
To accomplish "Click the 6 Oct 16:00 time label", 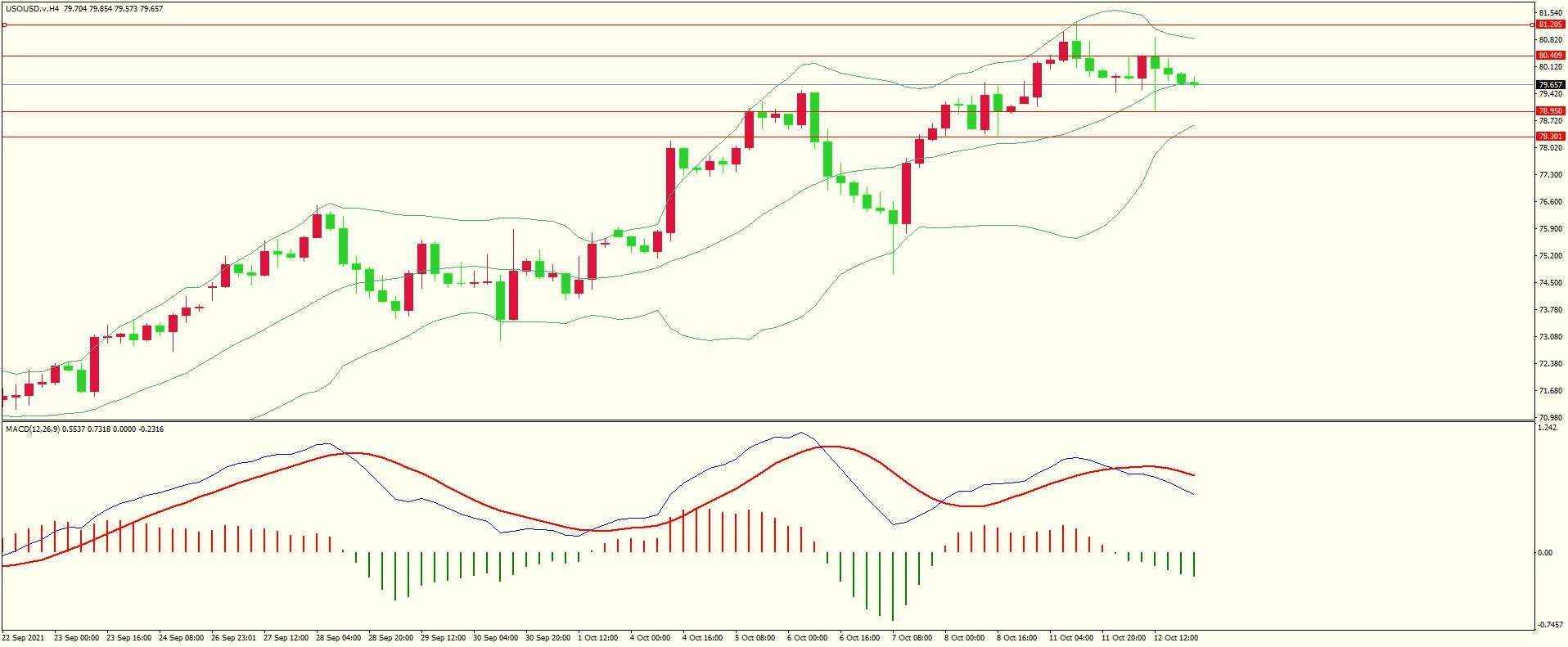I will tap(860, 637).
